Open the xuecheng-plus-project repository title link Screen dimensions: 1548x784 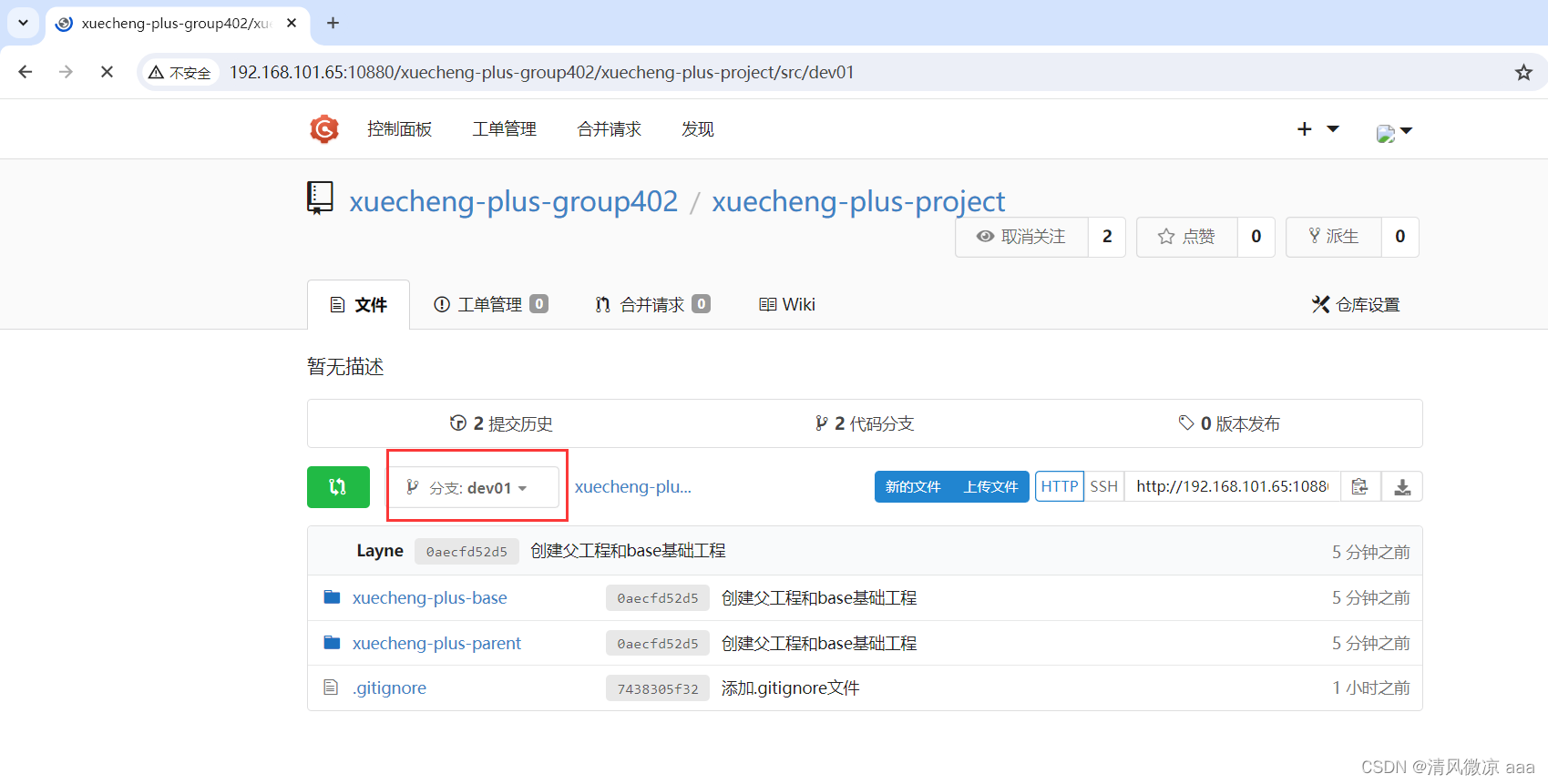point(858,201)
